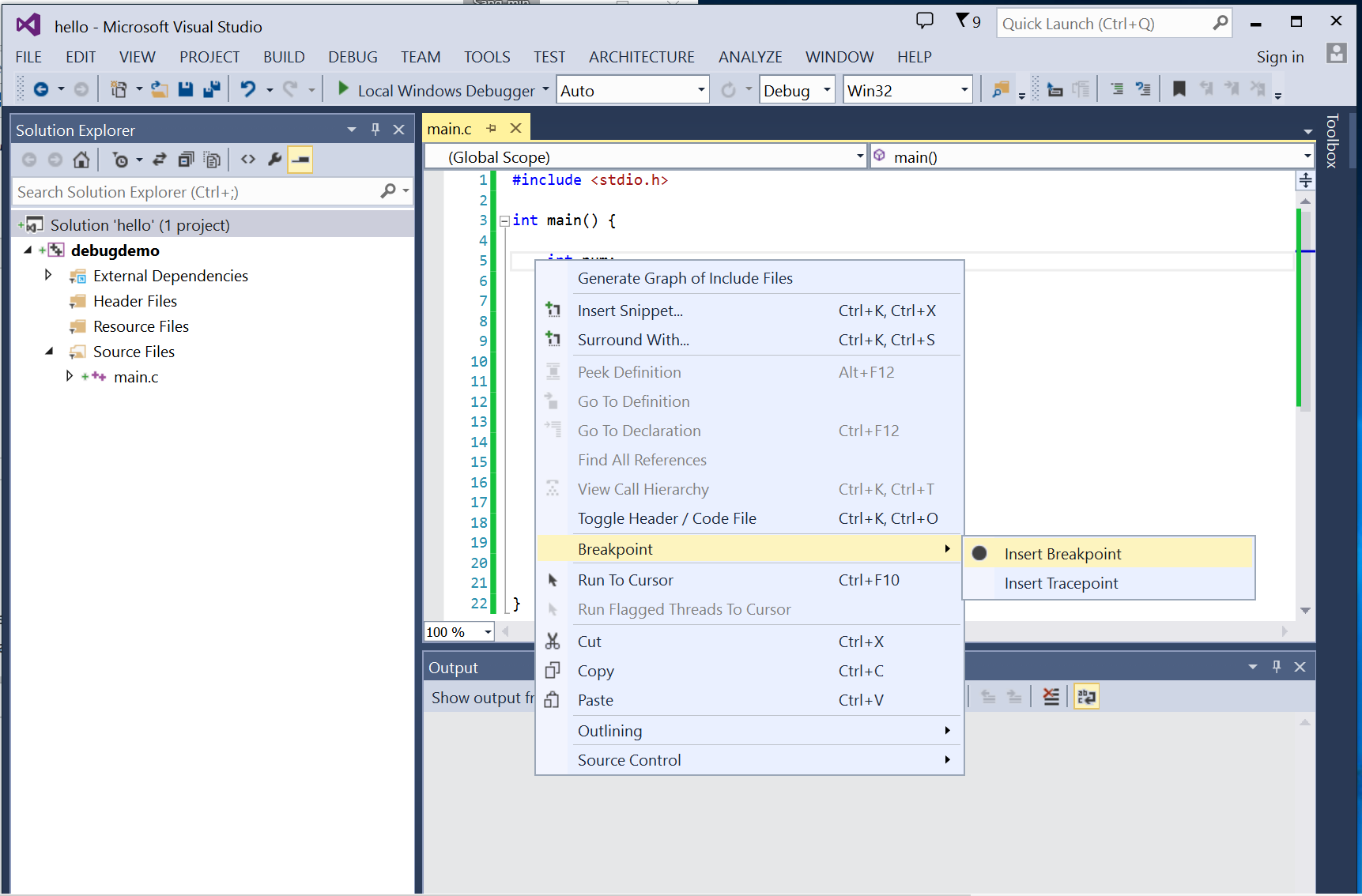Open the 100 % zoom level dropdown
Viewport: 1362px width, 896px height.
click(488, 632)
